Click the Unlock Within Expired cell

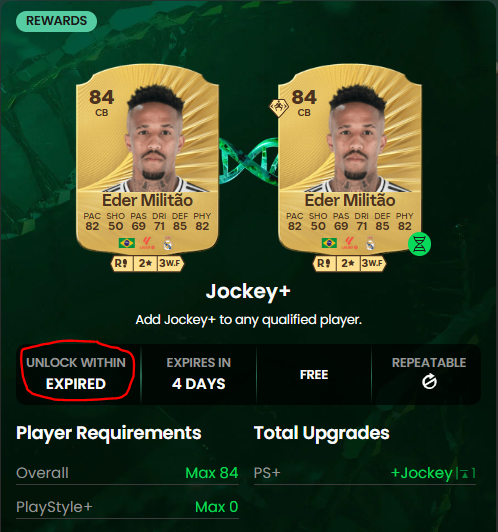(x=76, y=374)
